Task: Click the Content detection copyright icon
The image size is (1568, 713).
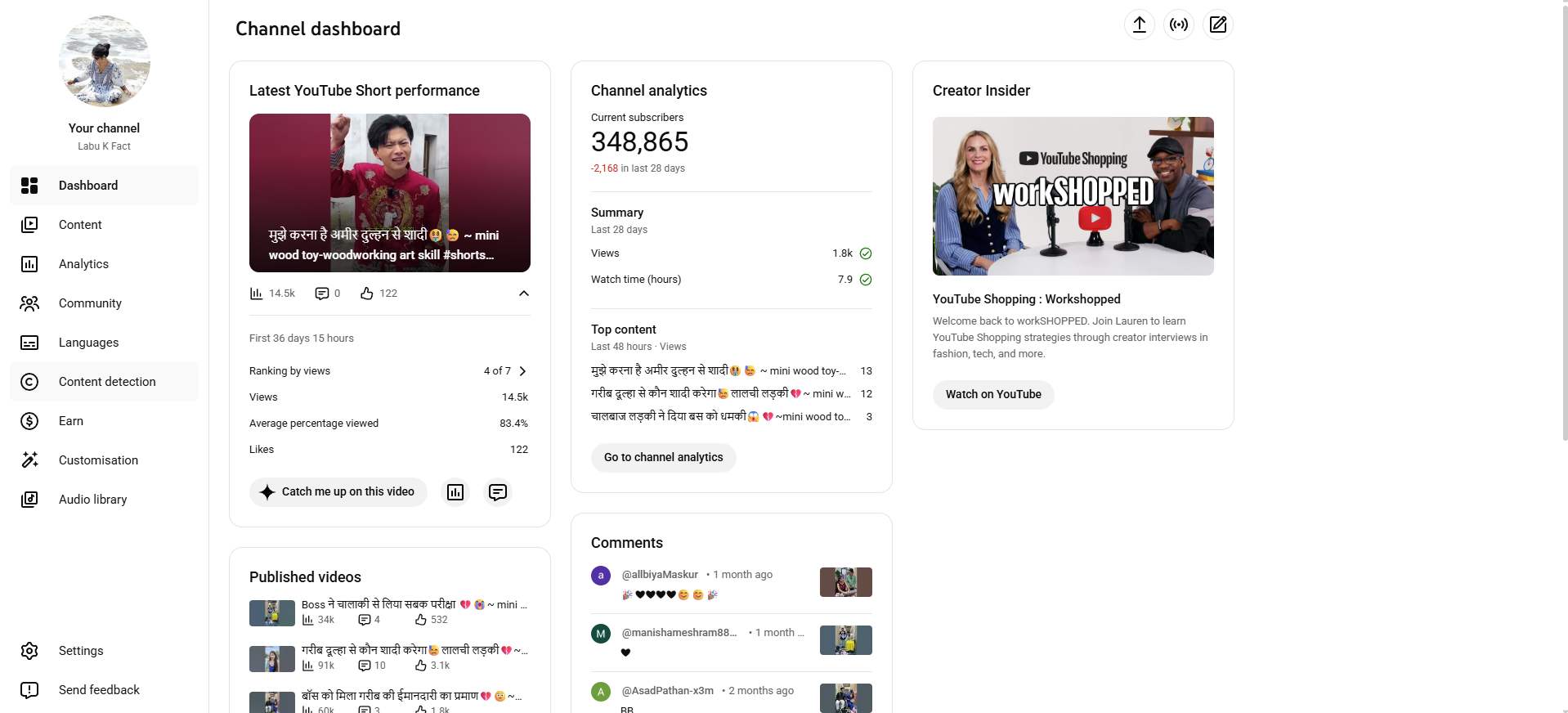Action: tap(29, 382)
